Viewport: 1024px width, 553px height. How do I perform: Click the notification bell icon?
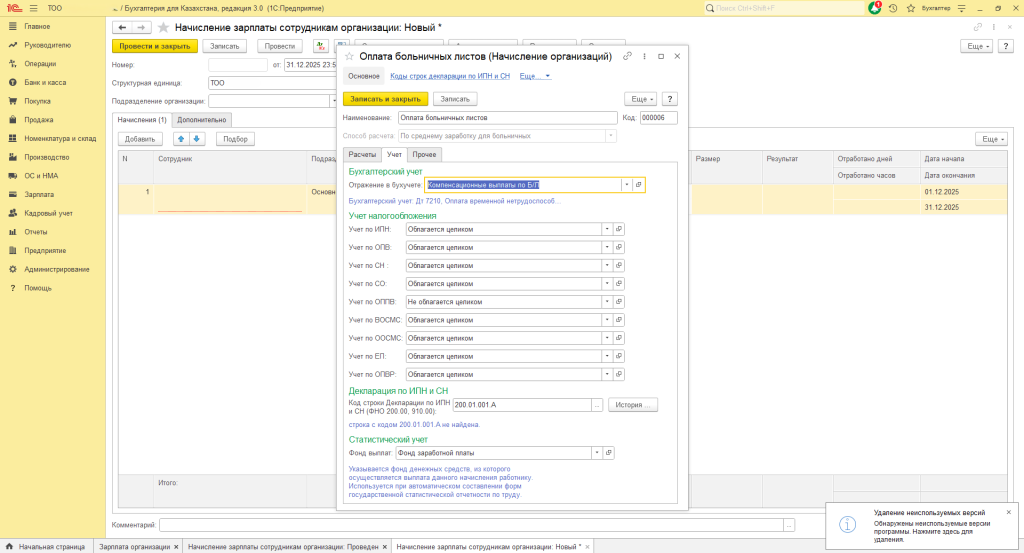[x=876, y=8]
